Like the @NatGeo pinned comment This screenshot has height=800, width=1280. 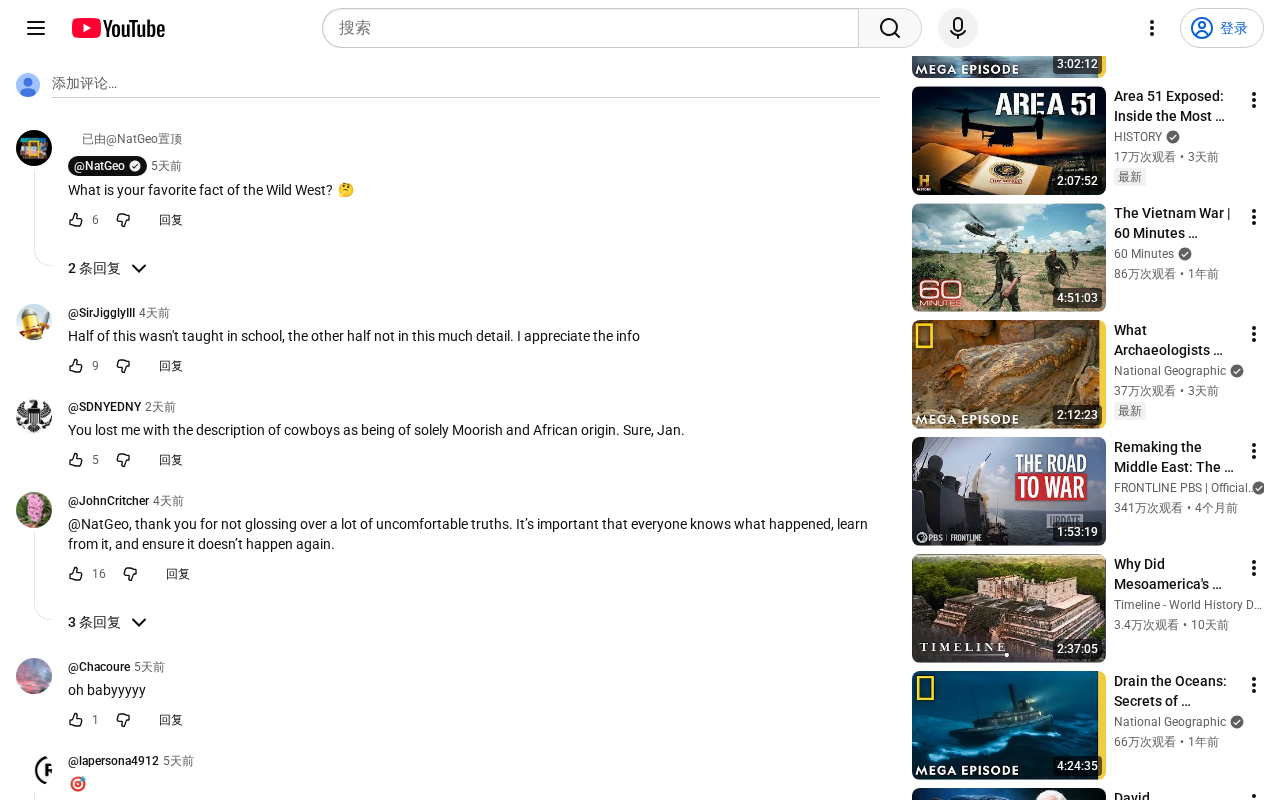click(76, 220)
